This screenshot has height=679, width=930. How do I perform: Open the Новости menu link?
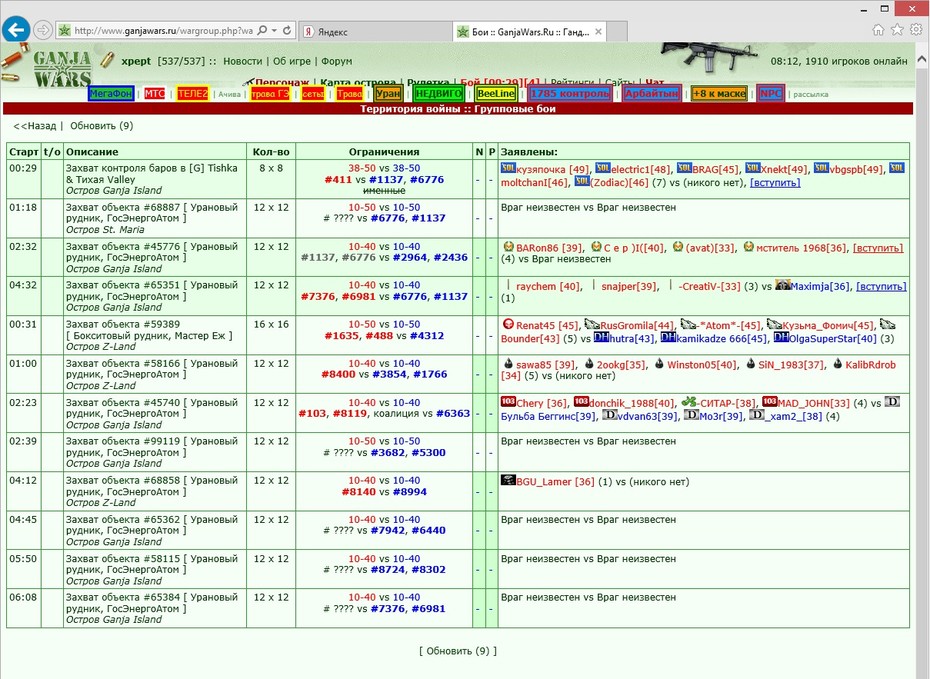pos(243,61)
